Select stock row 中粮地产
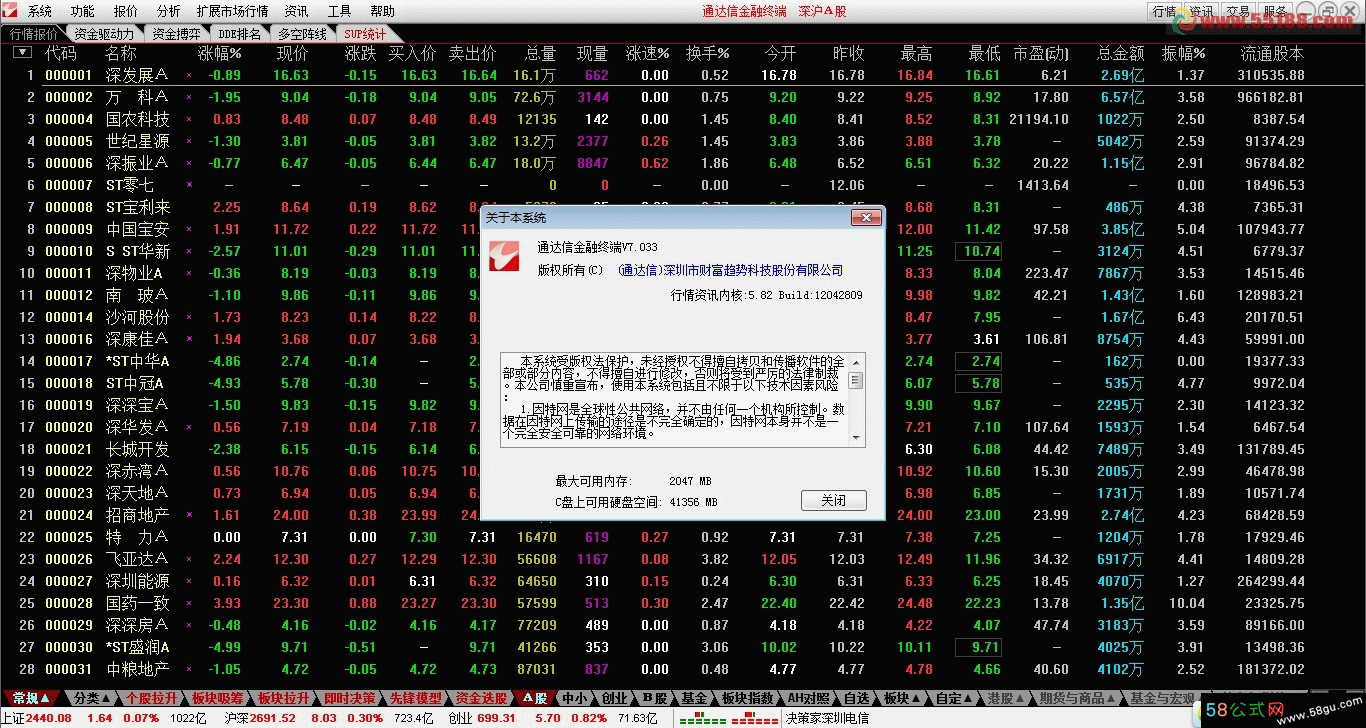 683,669
